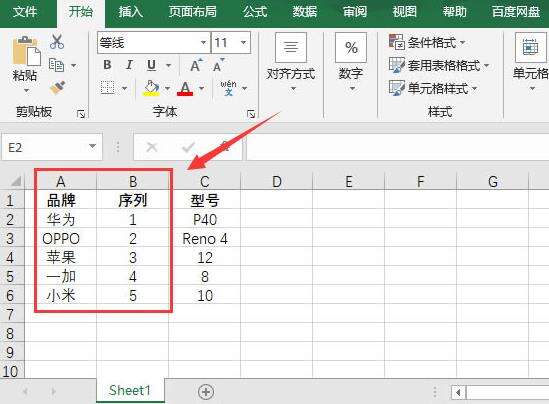Screen dimensions: 549x404
Task: Toggle Bold formatting
Action: (107, 65)
